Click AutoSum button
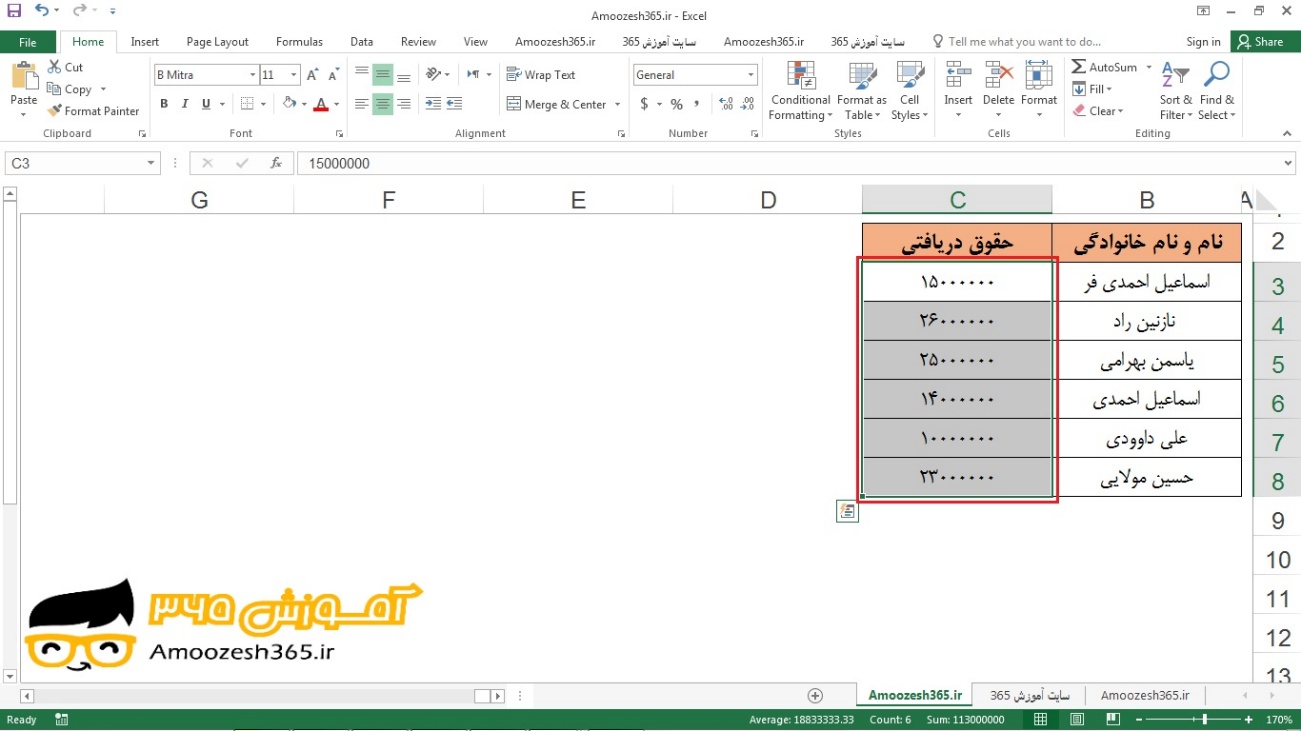 point(1105,67)
